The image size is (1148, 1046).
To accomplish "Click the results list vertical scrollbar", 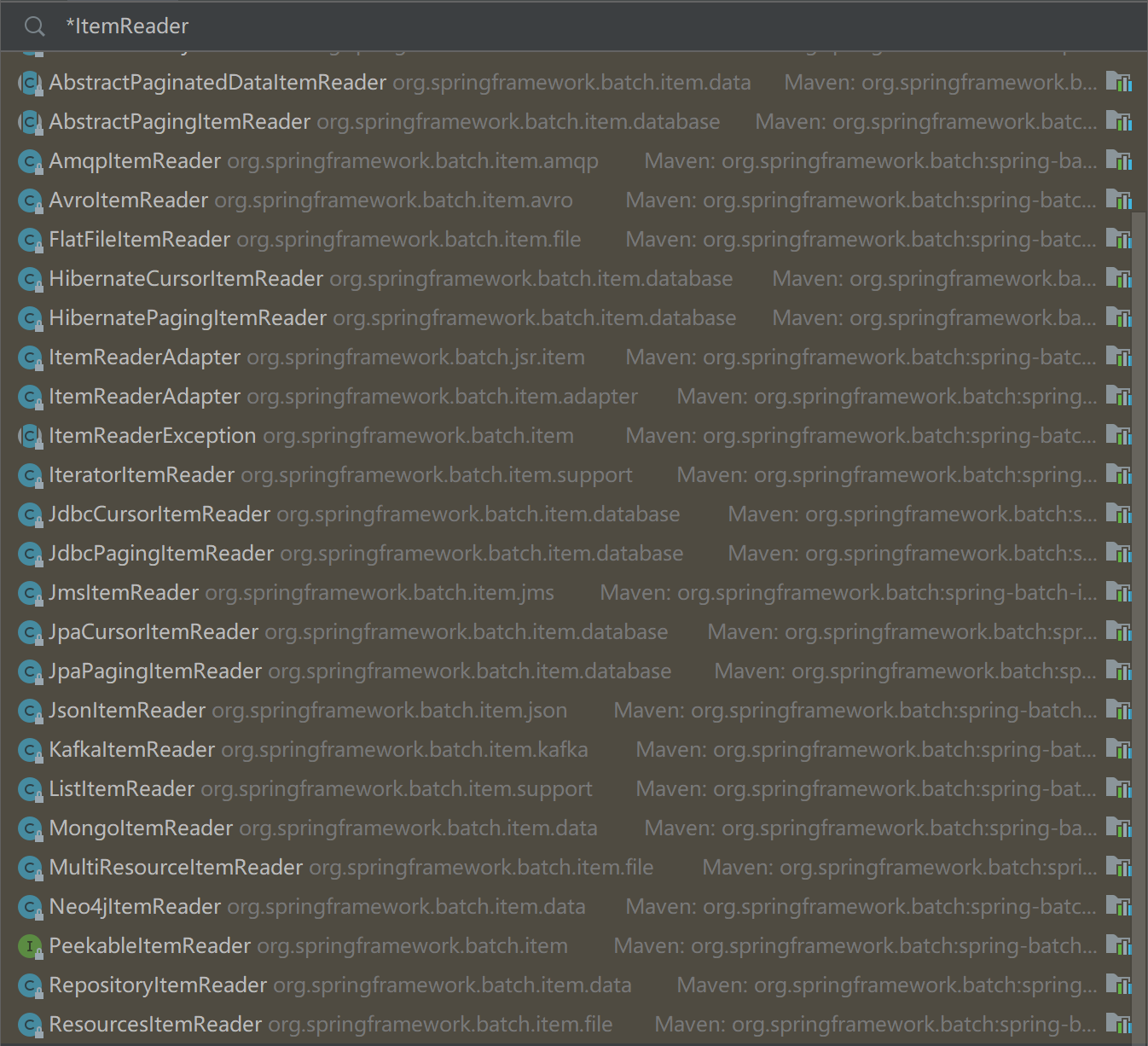I will tap(1139, 597).
